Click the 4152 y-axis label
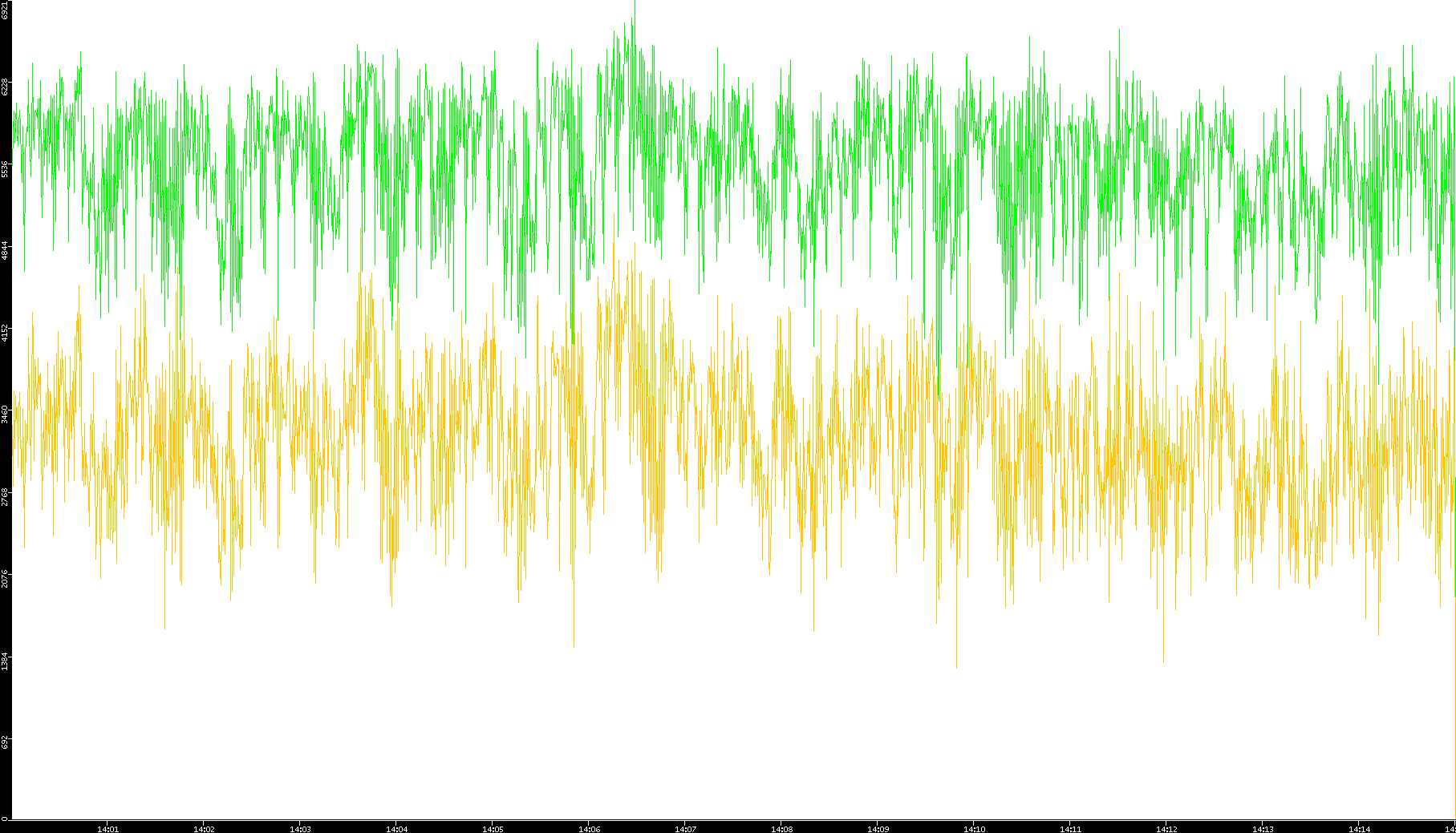The height and width of the screenshot is (833, 1456). (5, 332)
